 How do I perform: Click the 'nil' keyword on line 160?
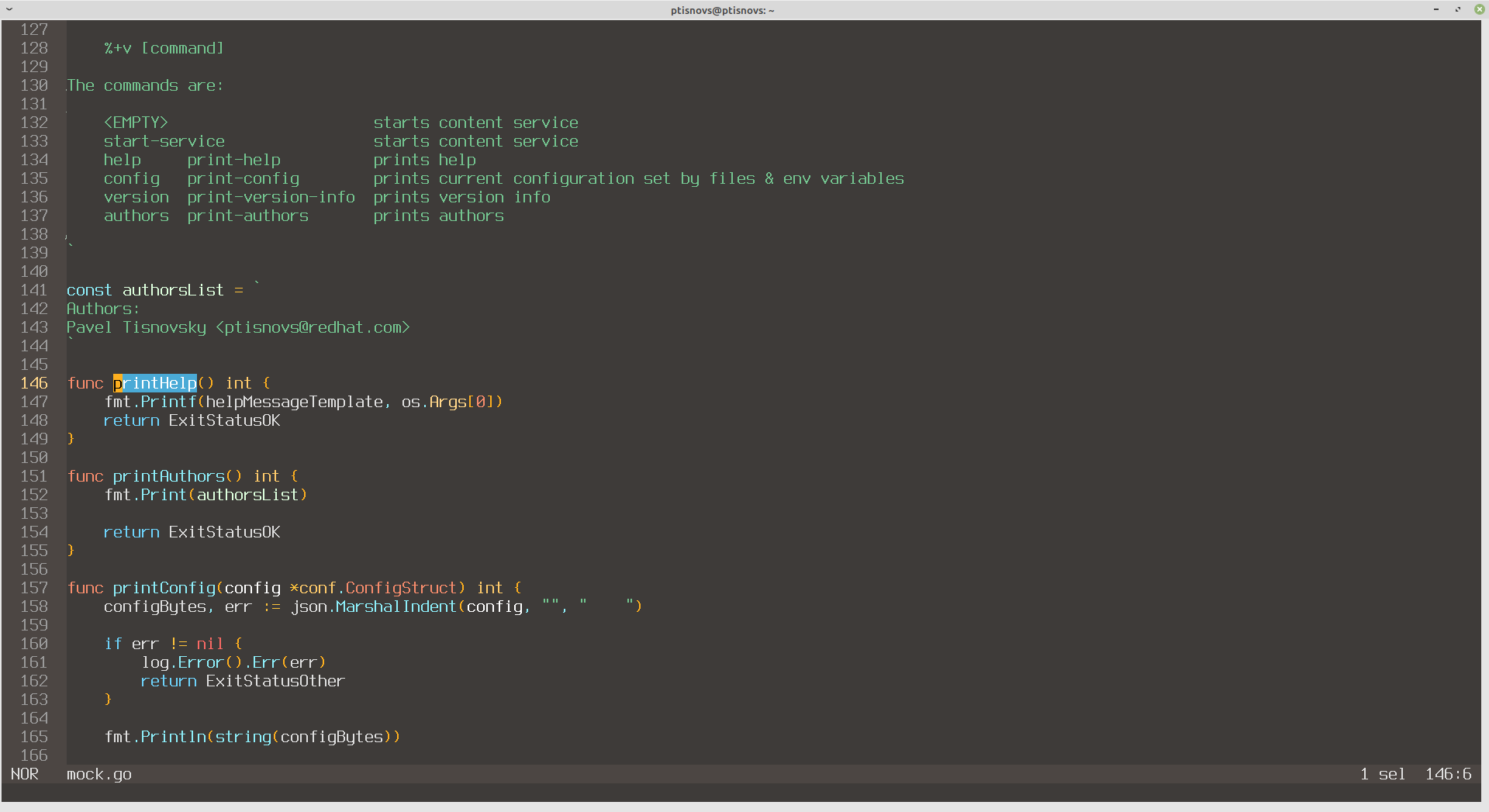(210, 644)
